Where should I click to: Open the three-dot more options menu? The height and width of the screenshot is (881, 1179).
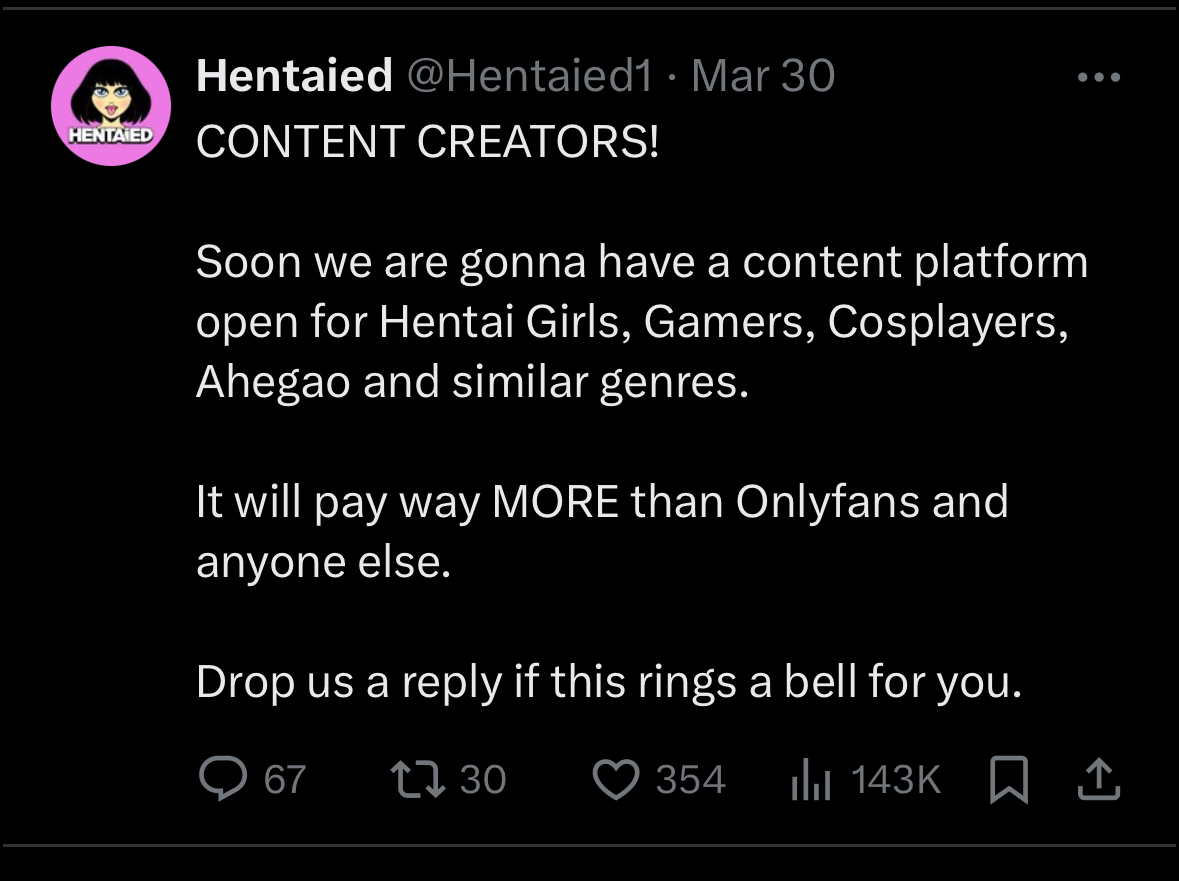[x=1100, y=77]
